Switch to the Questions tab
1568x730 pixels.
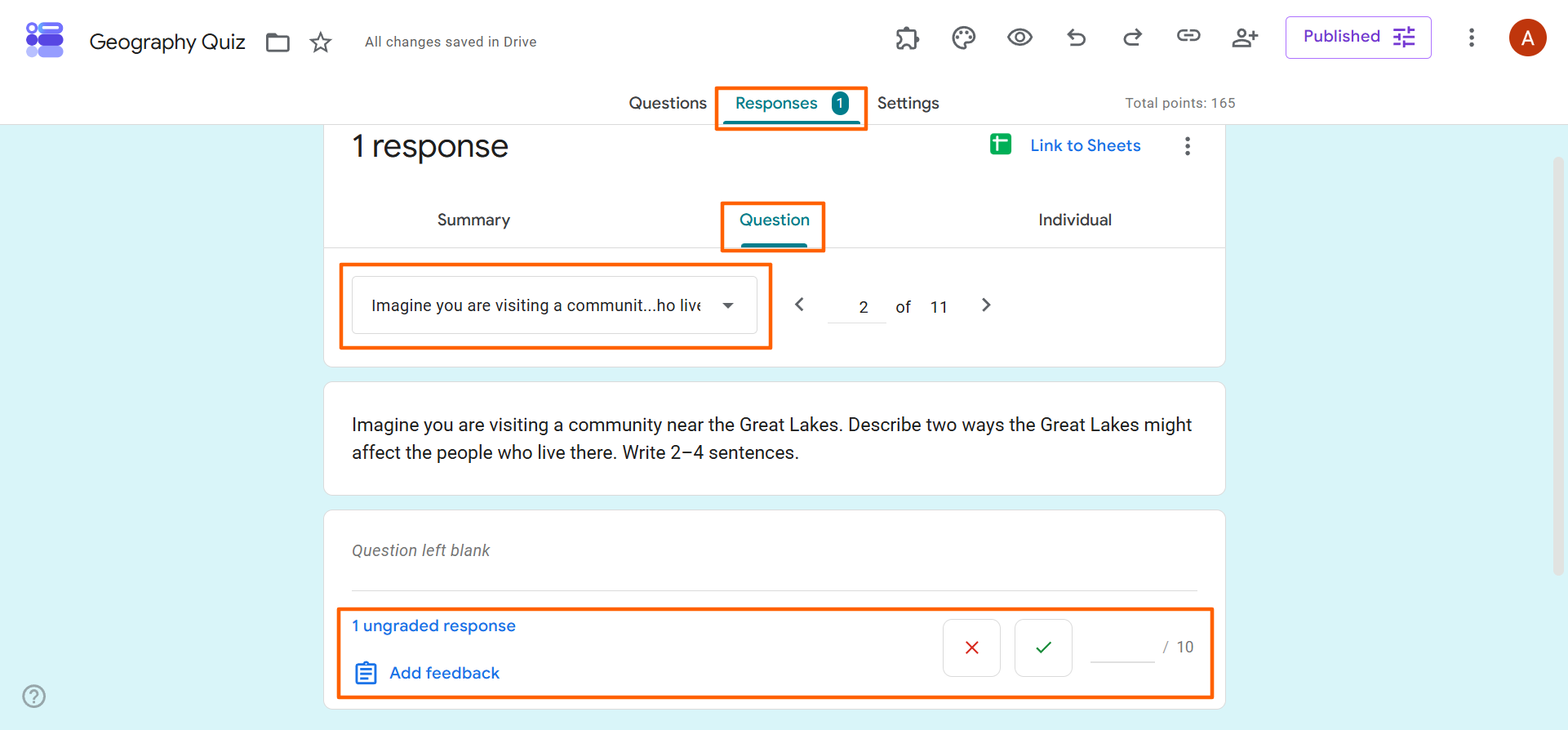[x=668, y=103]
